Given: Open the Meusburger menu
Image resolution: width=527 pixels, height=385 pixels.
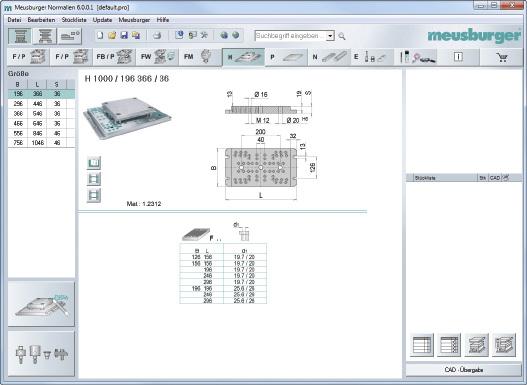Looking at the screenshot, I should point(134,20).
